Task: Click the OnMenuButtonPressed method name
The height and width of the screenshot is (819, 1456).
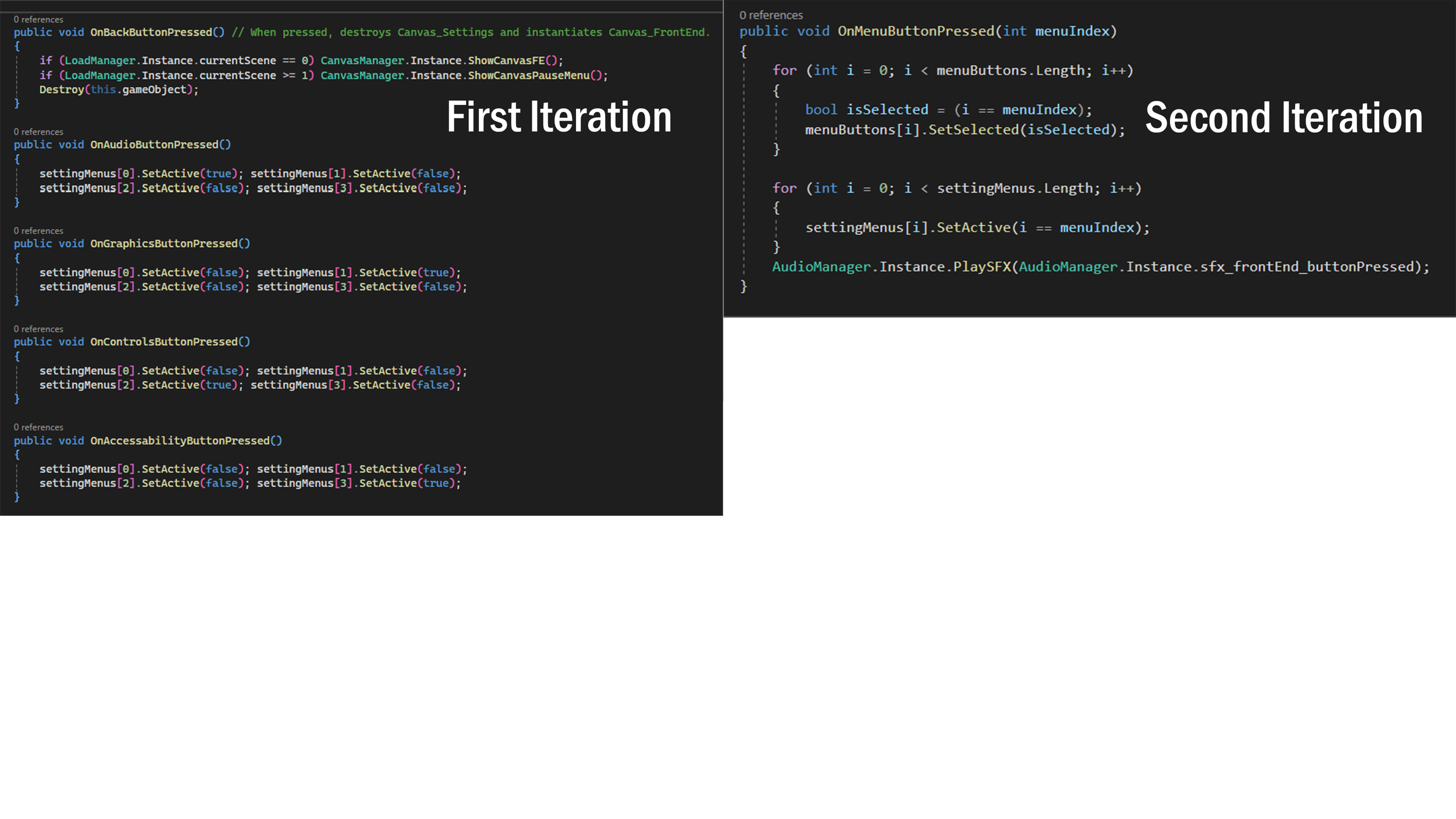Action: click(916, 31)
